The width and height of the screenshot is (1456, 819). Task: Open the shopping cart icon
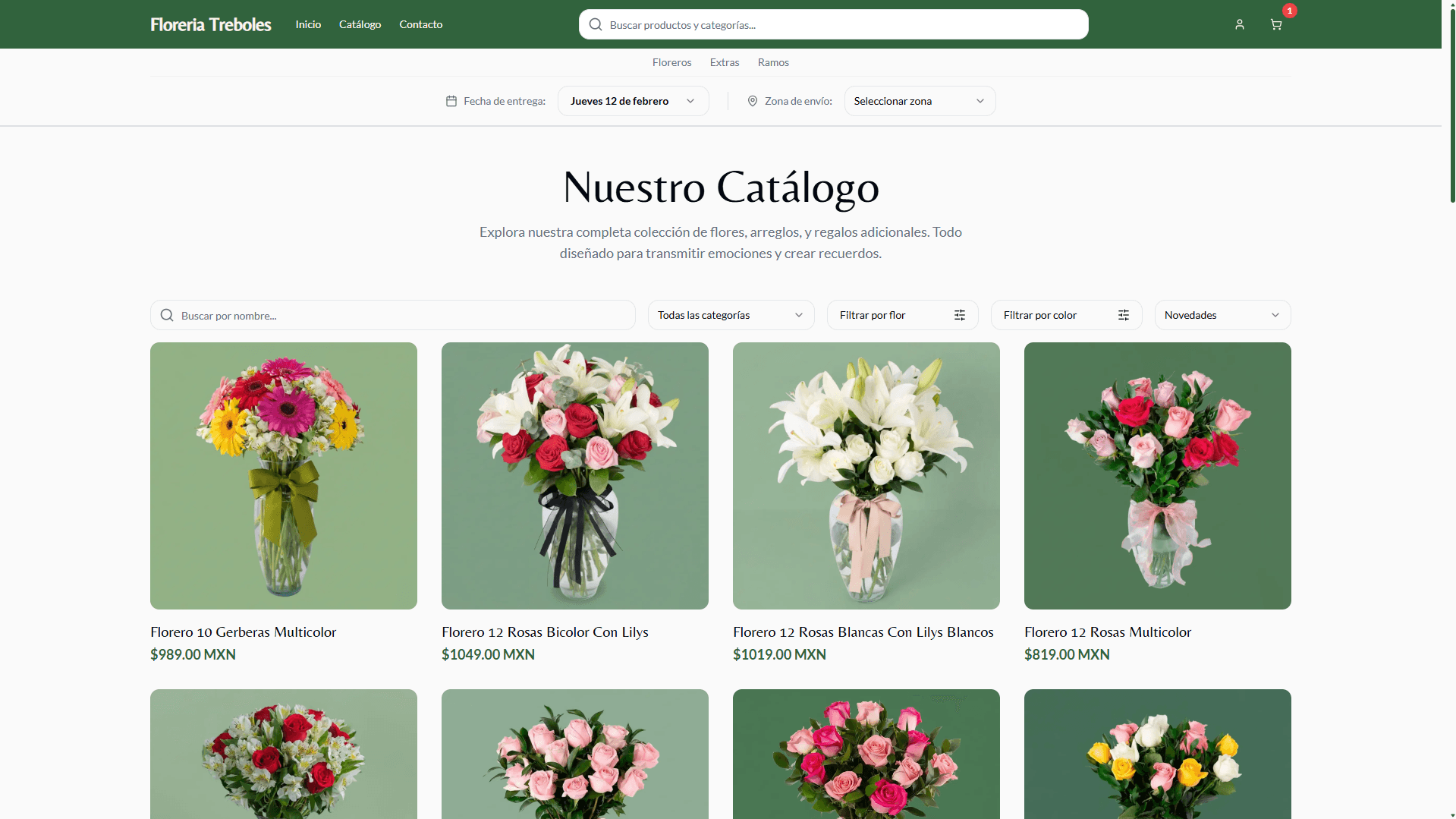(x=1276, y=24)
